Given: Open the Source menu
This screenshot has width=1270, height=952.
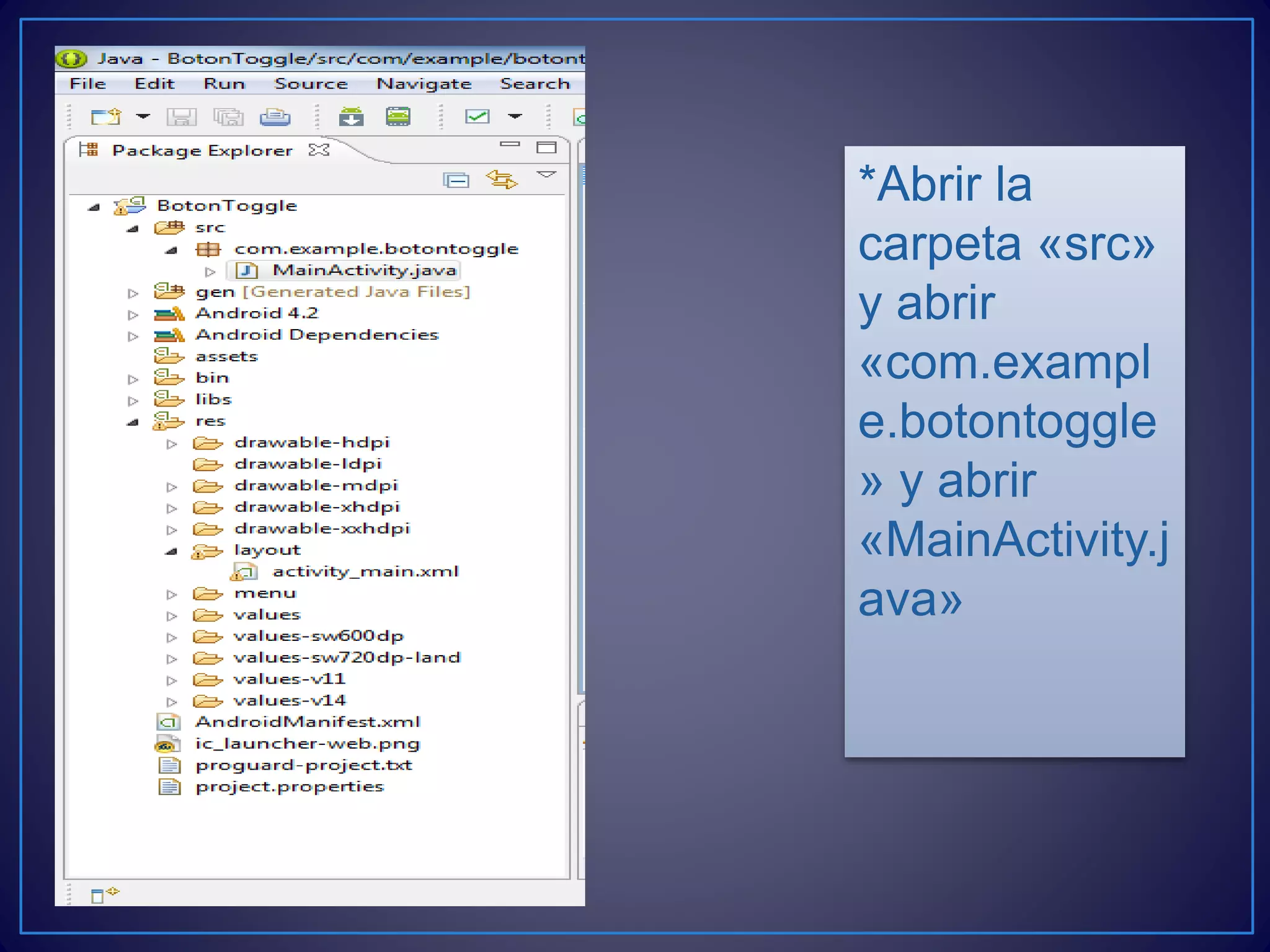Looking at the screenshot, I should (311, 84).
